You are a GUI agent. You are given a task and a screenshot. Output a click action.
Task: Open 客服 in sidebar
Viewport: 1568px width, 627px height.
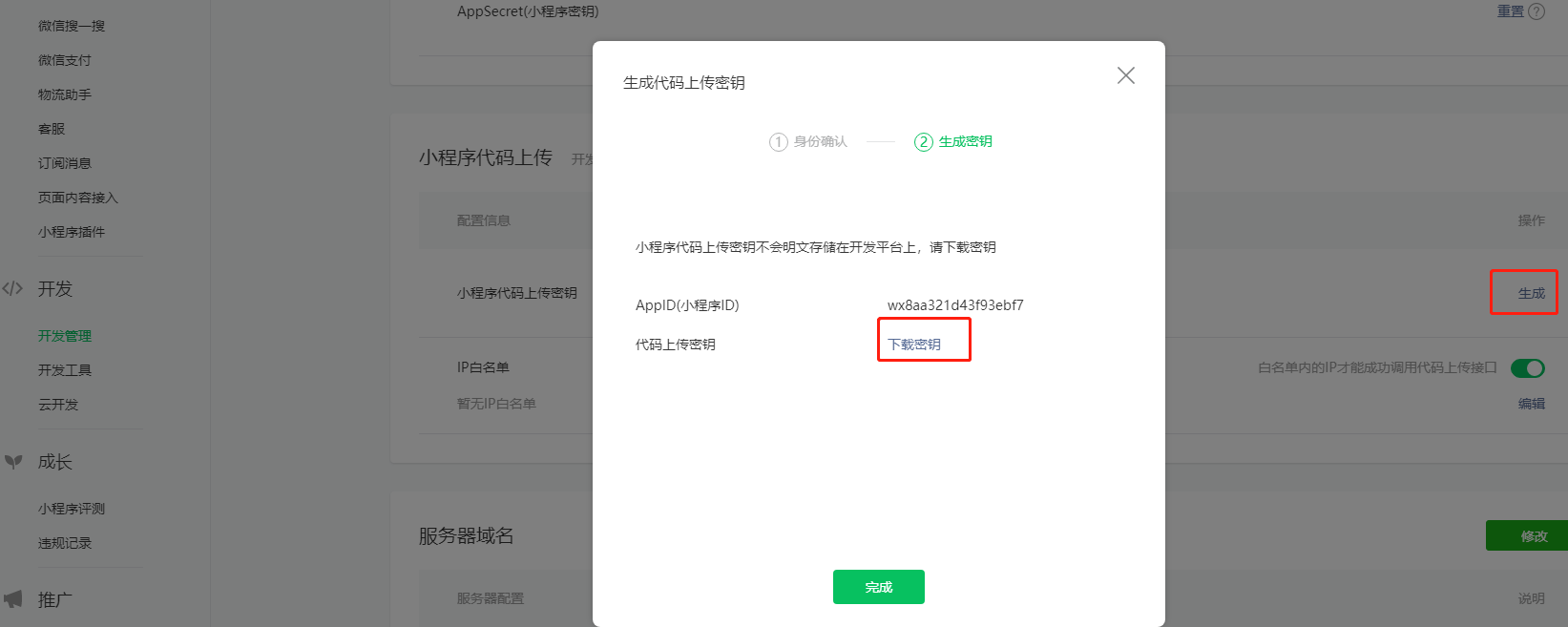pos(52,129)
